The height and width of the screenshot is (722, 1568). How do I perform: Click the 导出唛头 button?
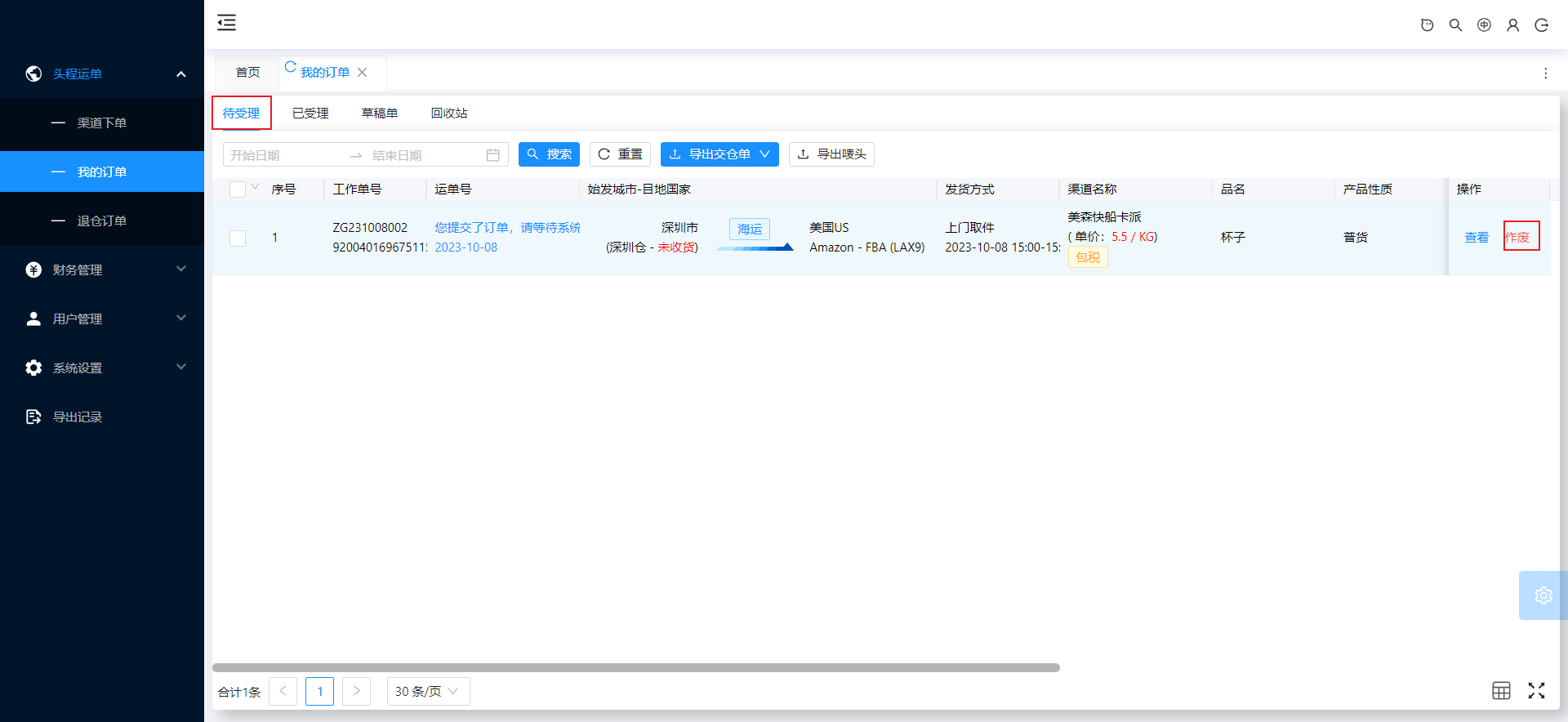(831, 154)
